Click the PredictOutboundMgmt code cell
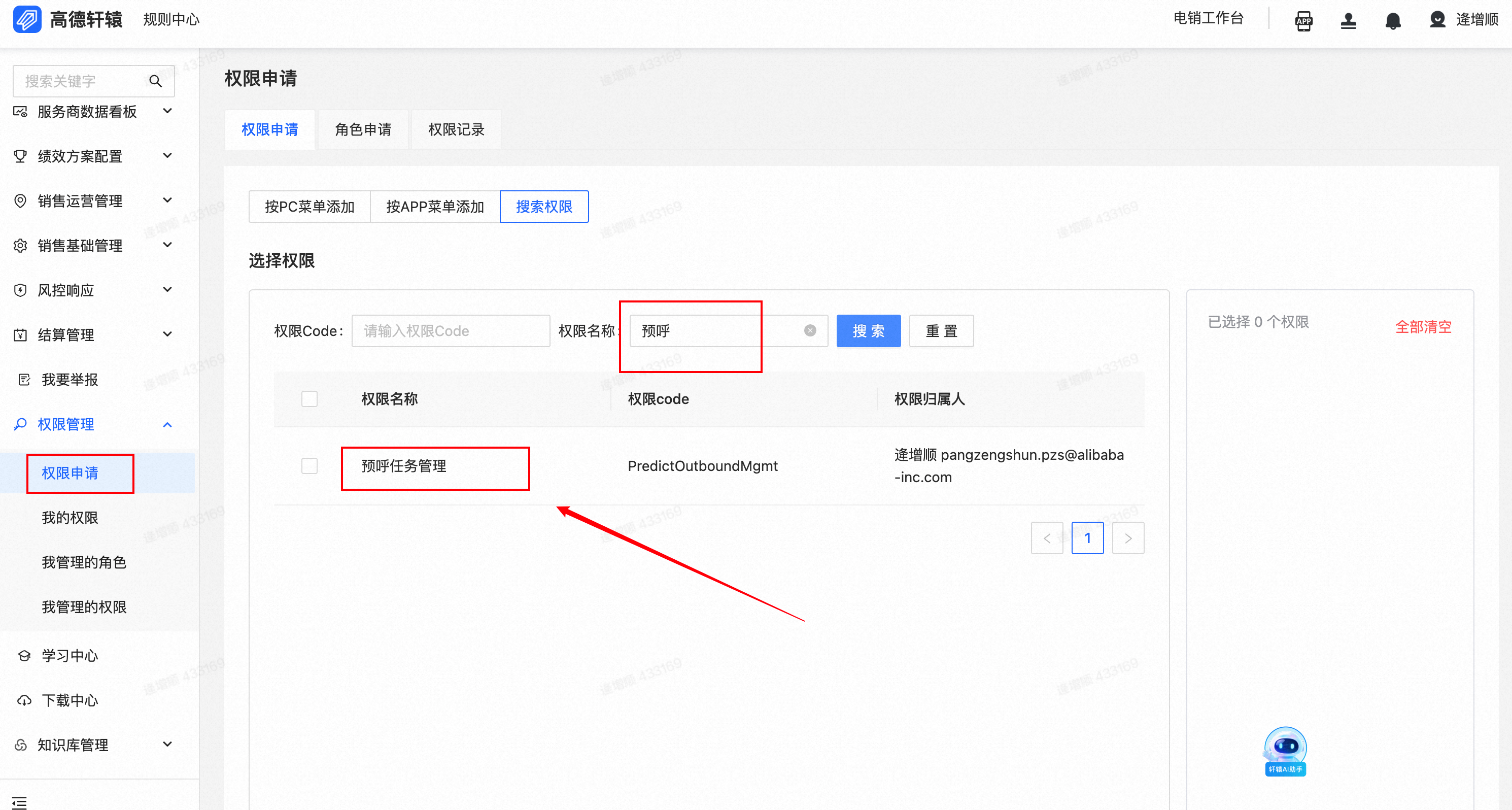This screenshot has height=810, width=1512. (703, 466)
